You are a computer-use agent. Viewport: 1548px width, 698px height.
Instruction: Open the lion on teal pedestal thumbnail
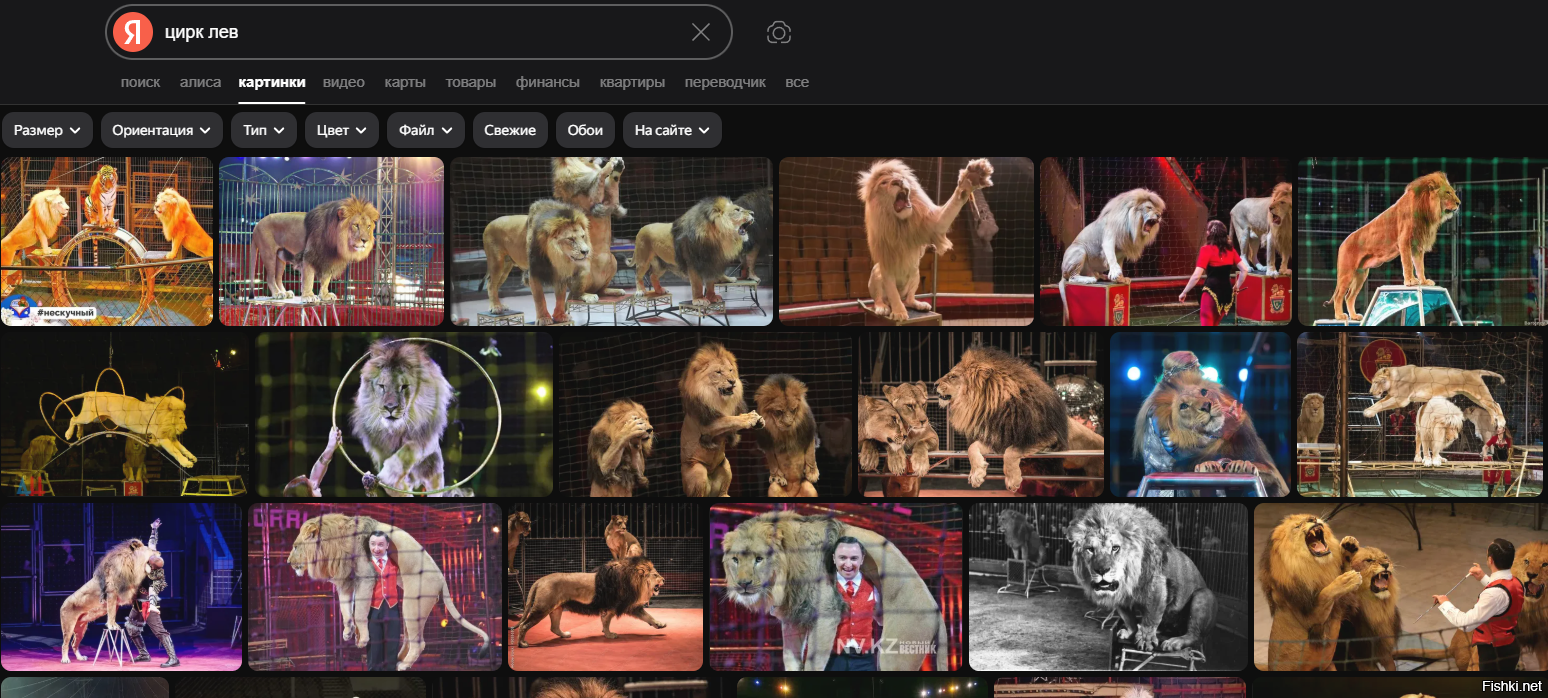1422,241
